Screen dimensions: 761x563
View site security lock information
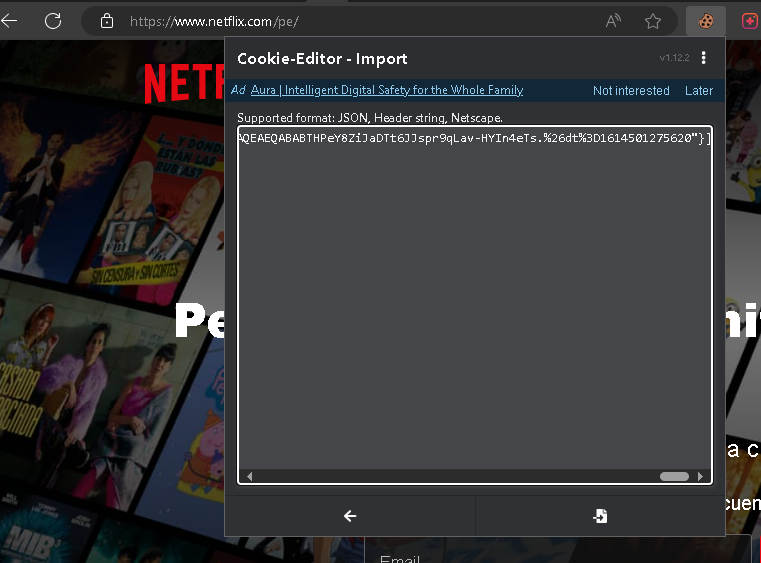tap(107, 21)
